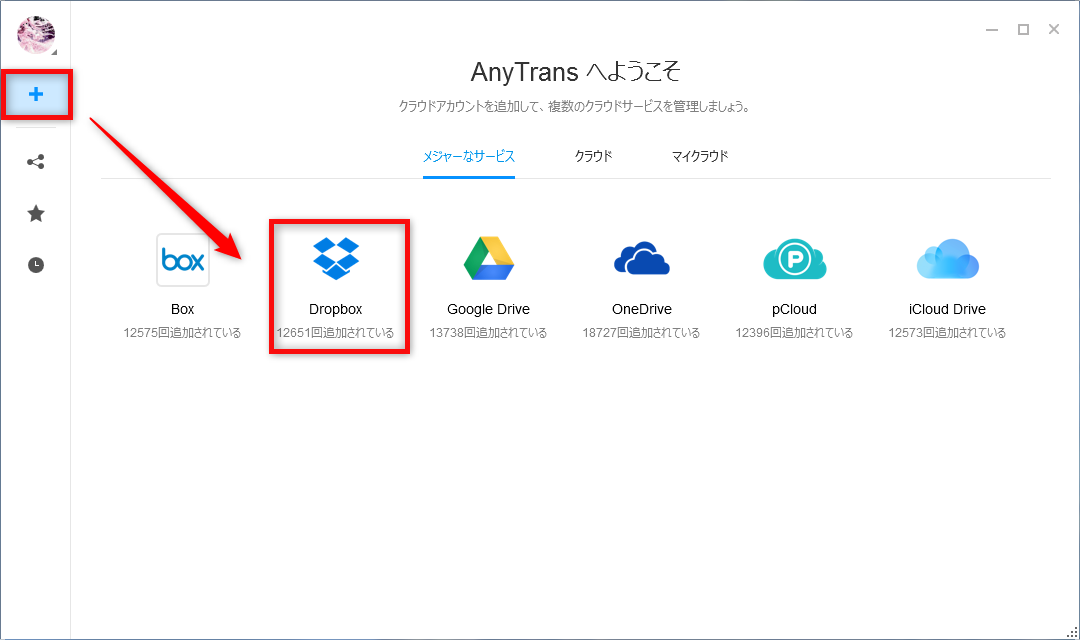Click the add cloud plus icon
Viewport: 1080px width, 640px height.
tap(36, 94)
